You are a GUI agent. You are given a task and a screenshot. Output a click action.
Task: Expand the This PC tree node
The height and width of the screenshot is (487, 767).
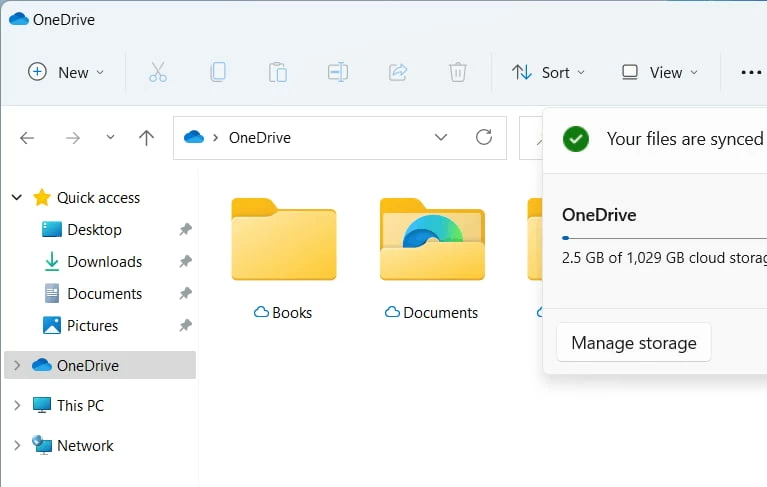pyautogui.click(x=17, y=406)
